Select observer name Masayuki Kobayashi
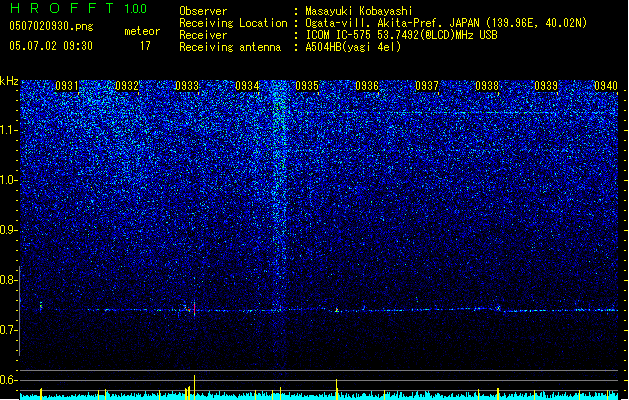 [x=359, y=11]
